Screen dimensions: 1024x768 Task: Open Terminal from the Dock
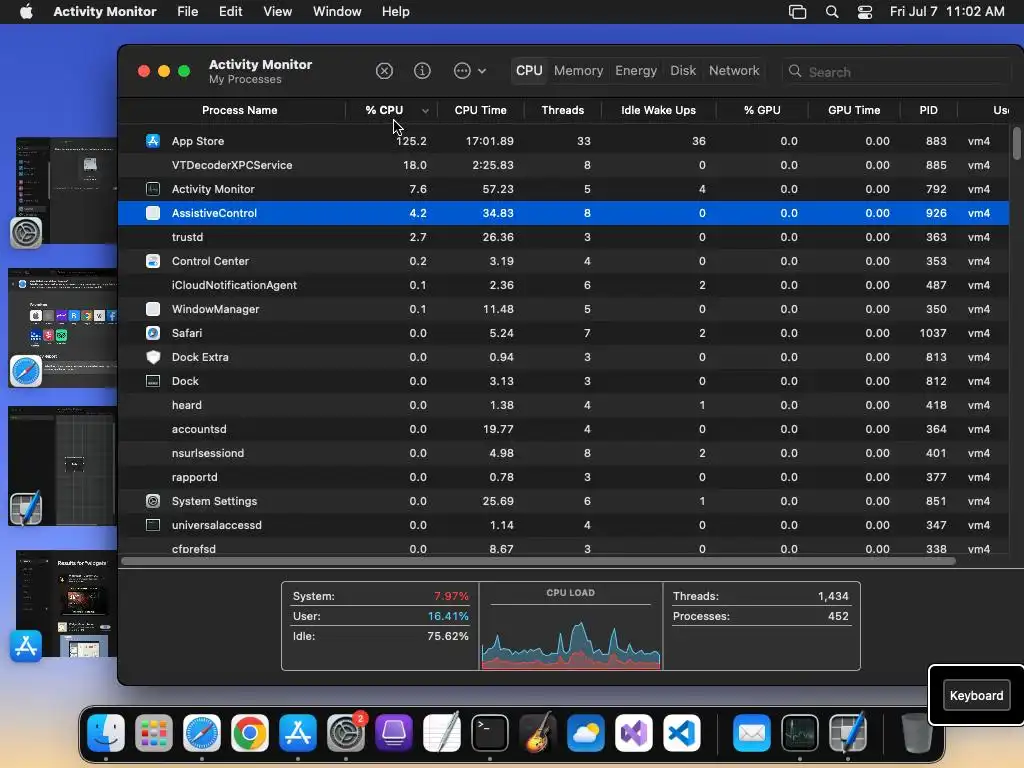490,733
